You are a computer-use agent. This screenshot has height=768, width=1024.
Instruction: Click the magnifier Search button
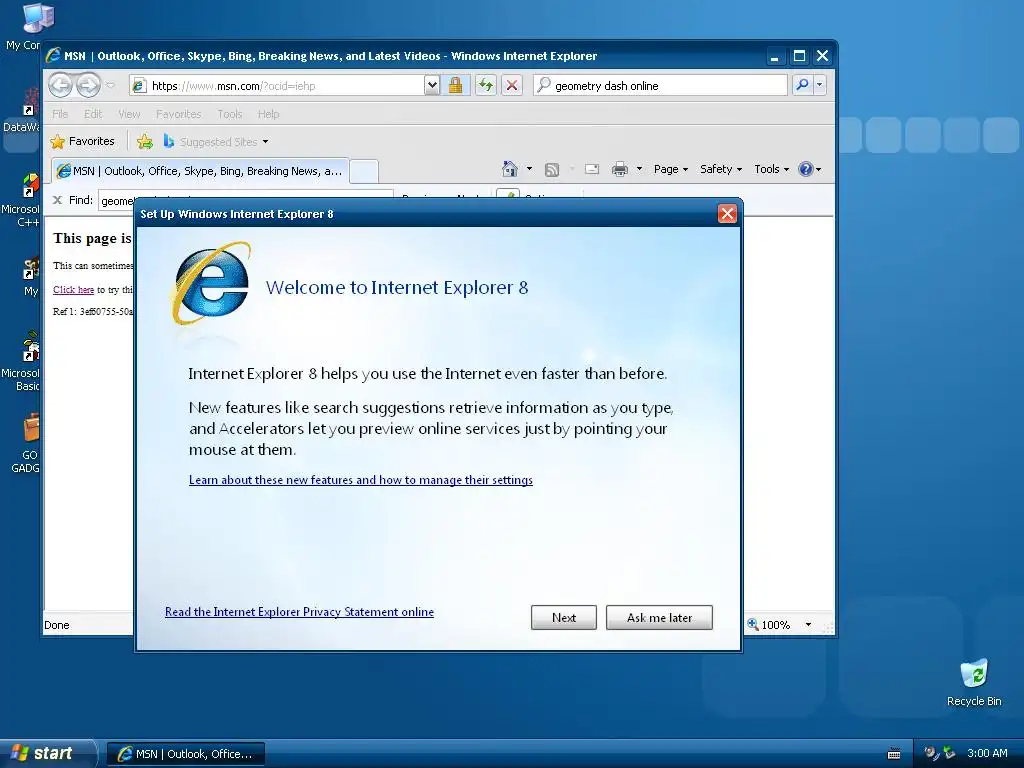coord(803,85)
